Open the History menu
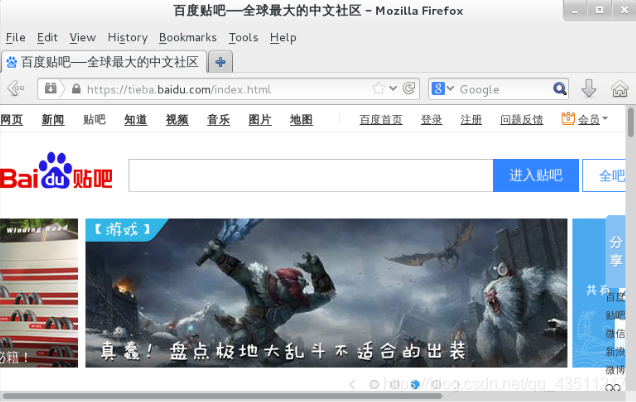636x402 pixels. coord(127,37)
